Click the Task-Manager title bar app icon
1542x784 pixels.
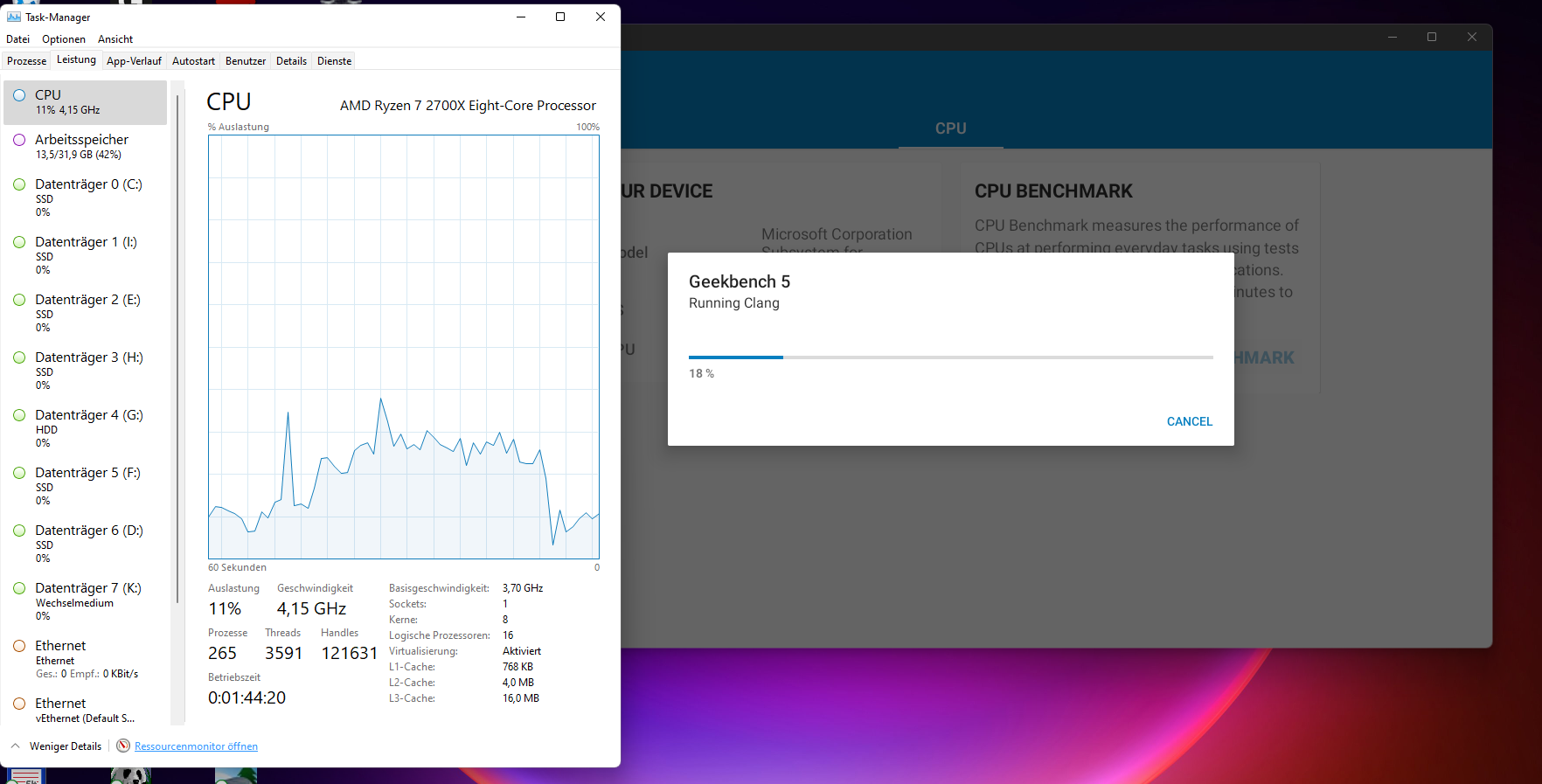pyautogui.click(x=14, y=17)
